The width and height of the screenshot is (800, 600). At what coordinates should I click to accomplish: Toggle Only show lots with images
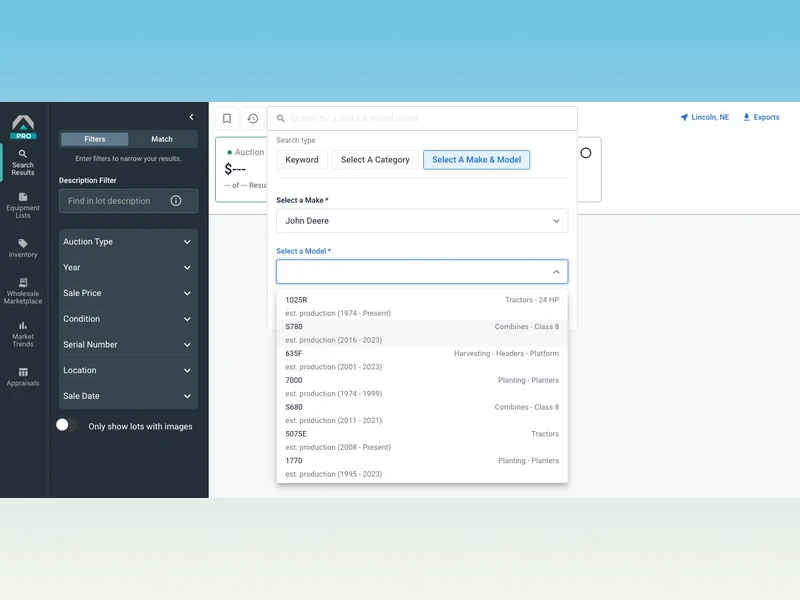pyautogui.click(x=67, y=425)
